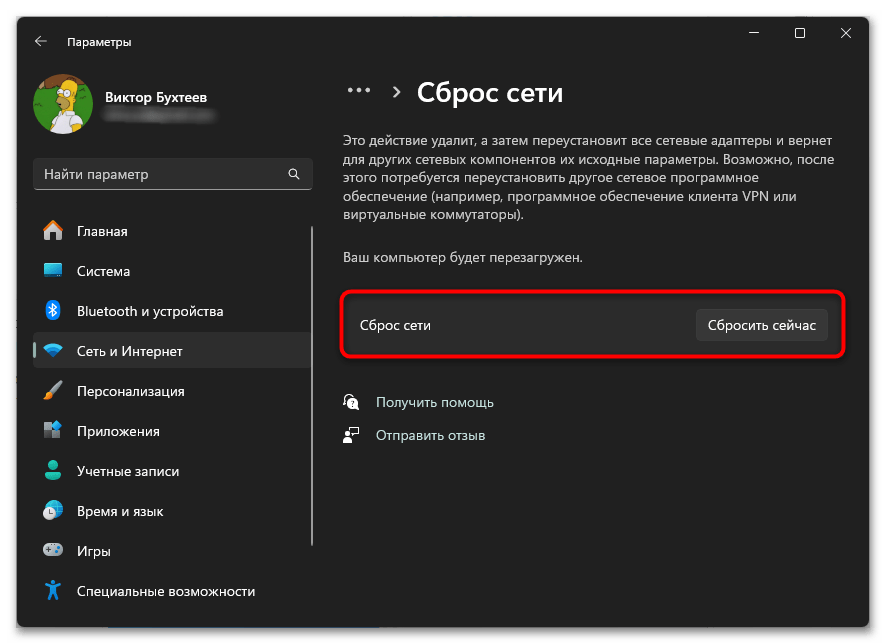
Task: Maximize the Параметры window
Action: tap(800, 33)
